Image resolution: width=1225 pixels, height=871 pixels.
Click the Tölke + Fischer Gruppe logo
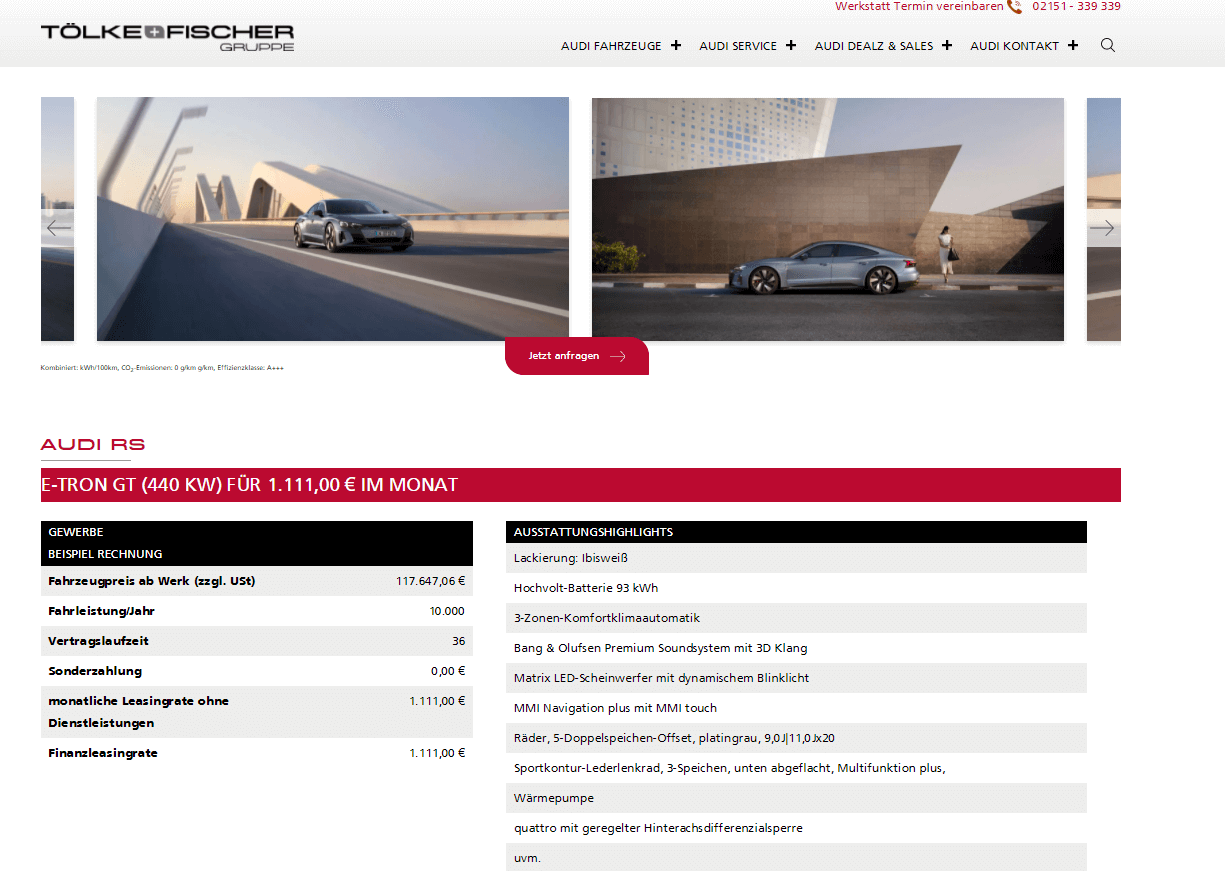(167, 37)
